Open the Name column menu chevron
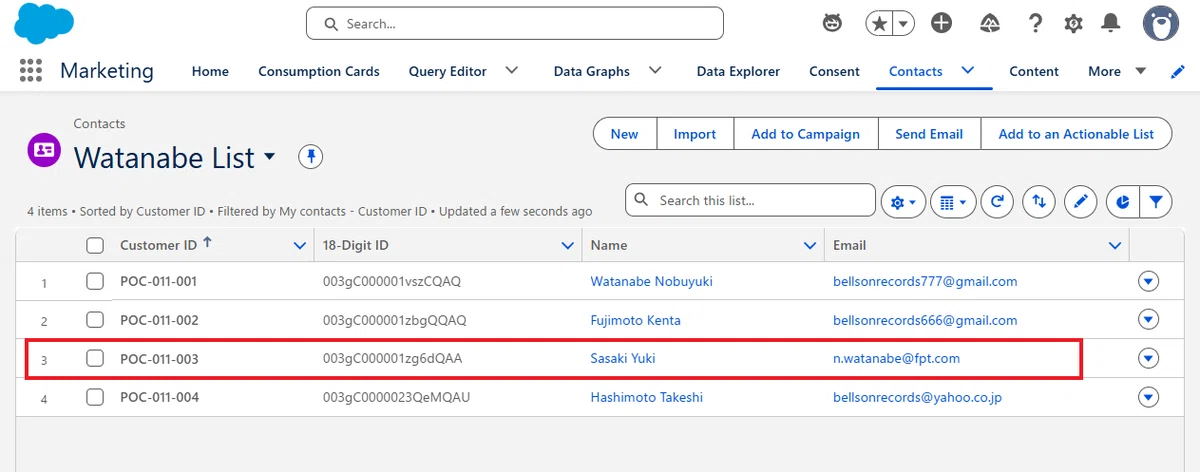This screenshot has width=1200, height=472. click(811, 245)
